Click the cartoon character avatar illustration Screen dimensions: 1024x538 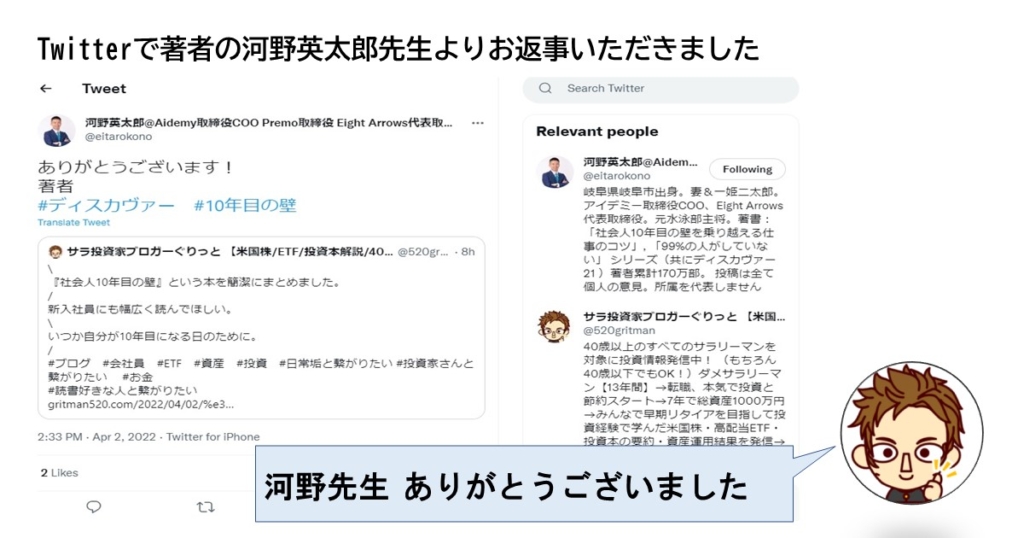point(912,433)
